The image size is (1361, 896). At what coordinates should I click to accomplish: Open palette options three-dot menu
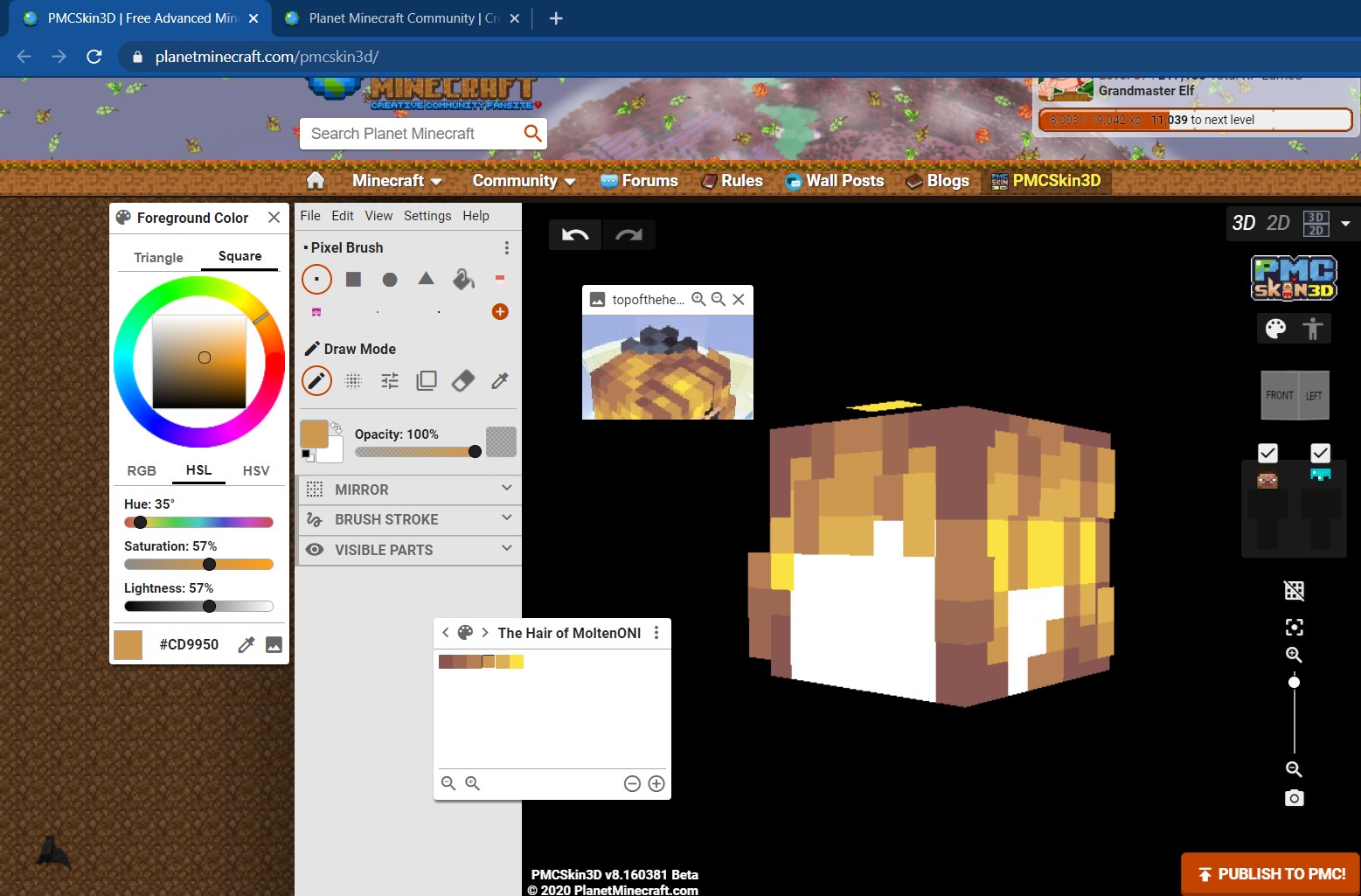point(656,633)
